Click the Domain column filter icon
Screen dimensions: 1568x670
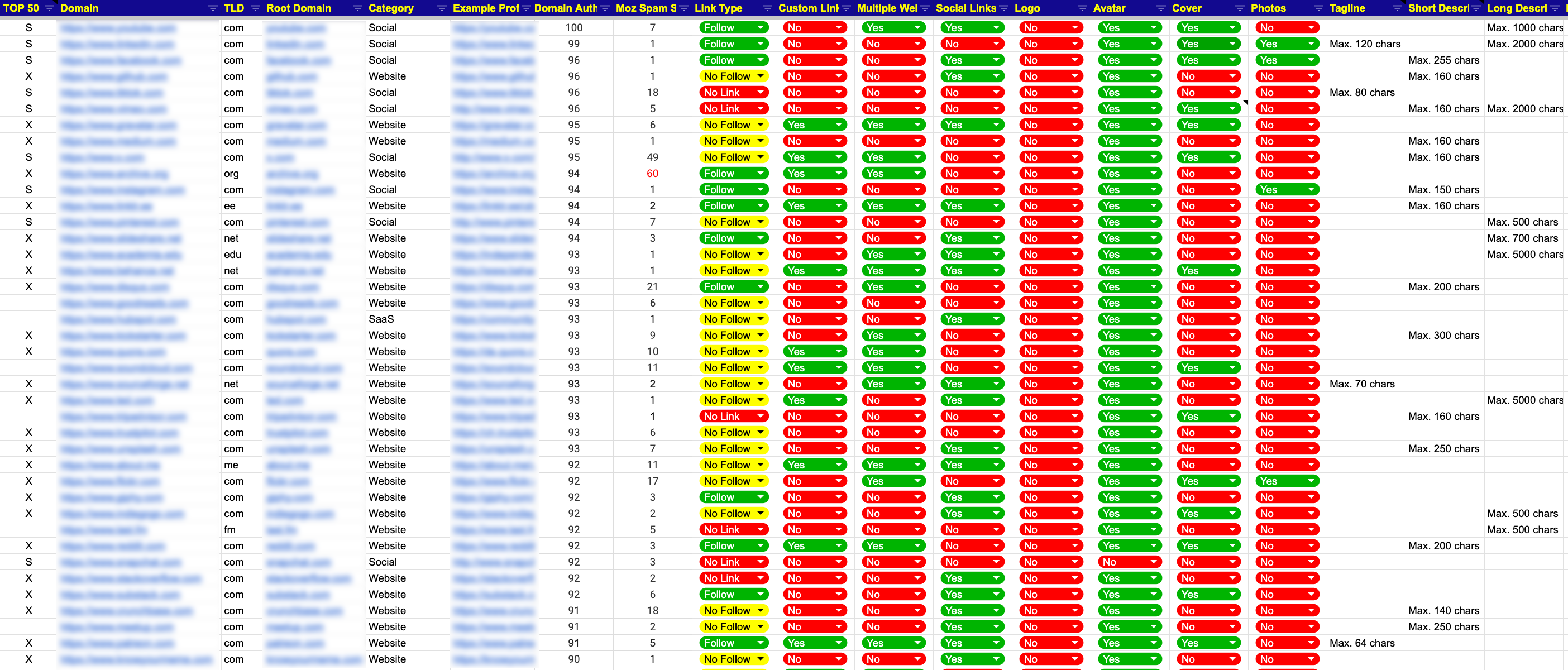tap(212, 8)
